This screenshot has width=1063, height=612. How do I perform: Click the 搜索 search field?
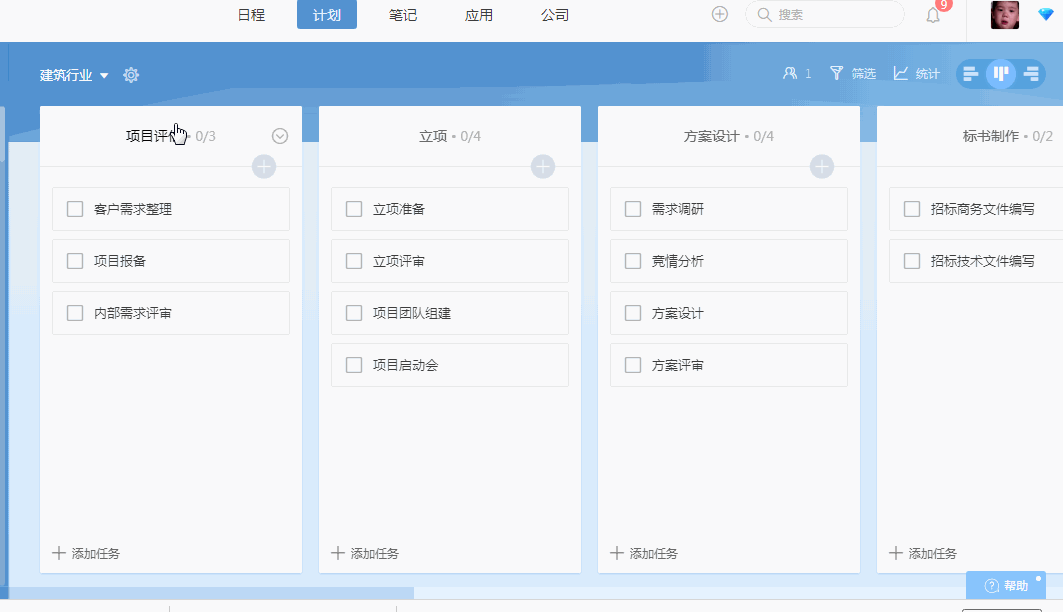pos(824,14)
